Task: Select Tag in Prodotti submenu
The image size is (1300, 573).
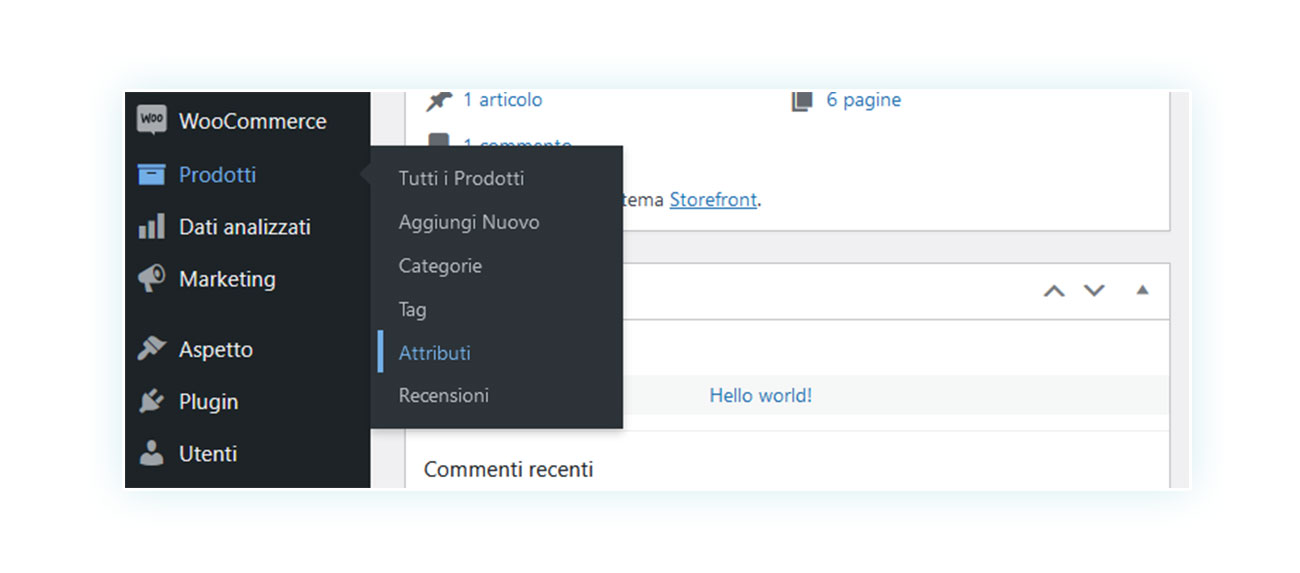Action: (412, 309)
